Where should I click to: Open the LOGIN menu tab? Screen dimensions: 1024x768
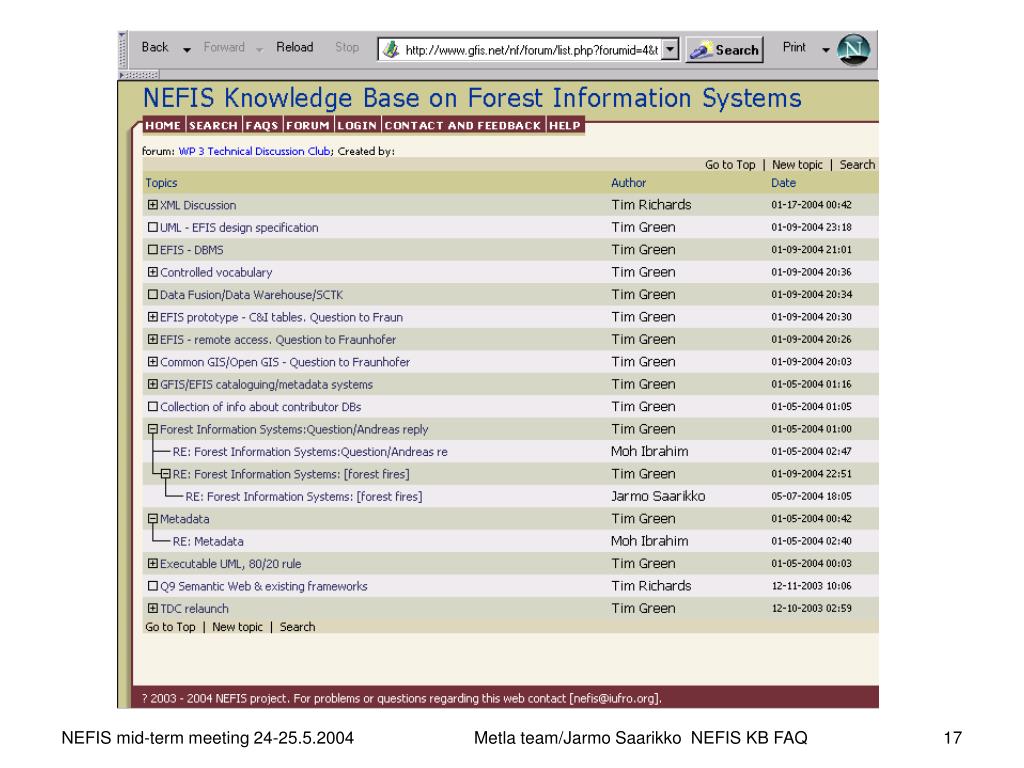point(357,125)
